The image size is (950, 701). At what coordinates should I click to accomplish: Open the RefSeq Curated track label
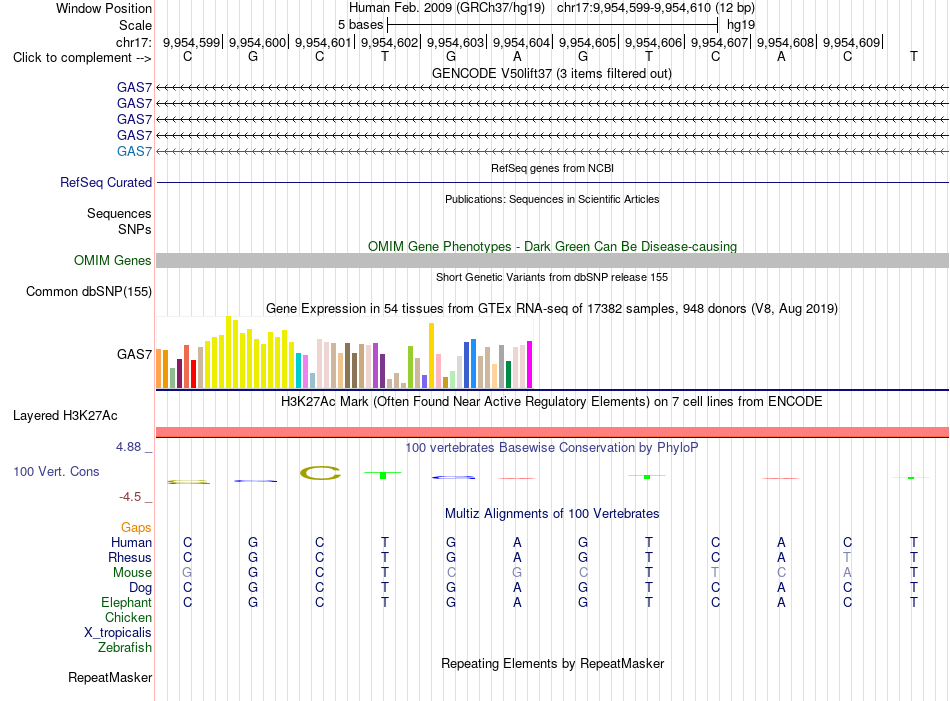point(105,182)
